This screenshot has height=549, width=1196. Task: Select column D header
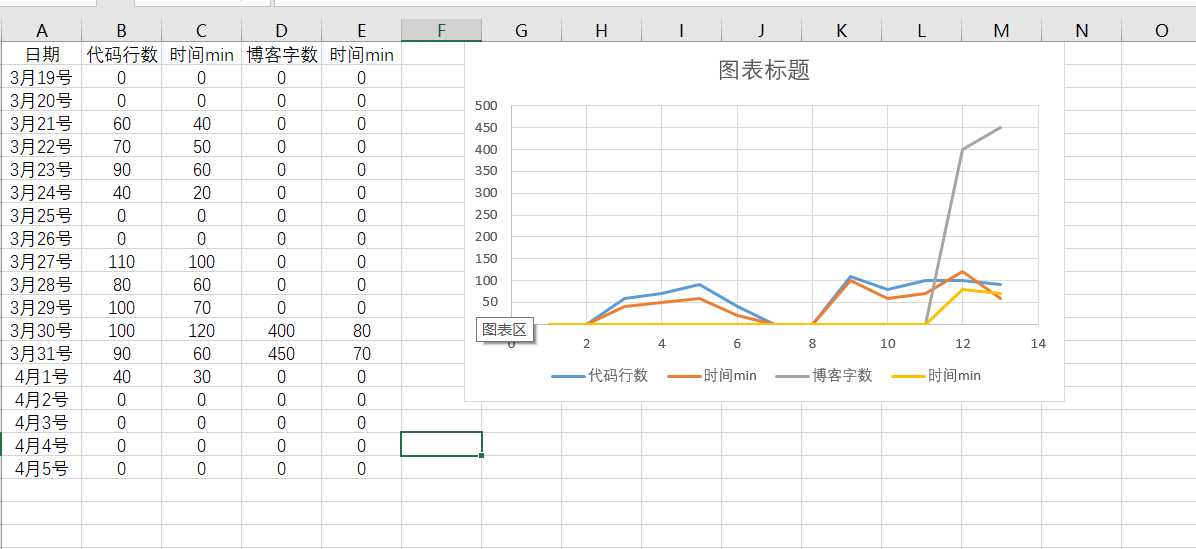click(x=281, y=30)
